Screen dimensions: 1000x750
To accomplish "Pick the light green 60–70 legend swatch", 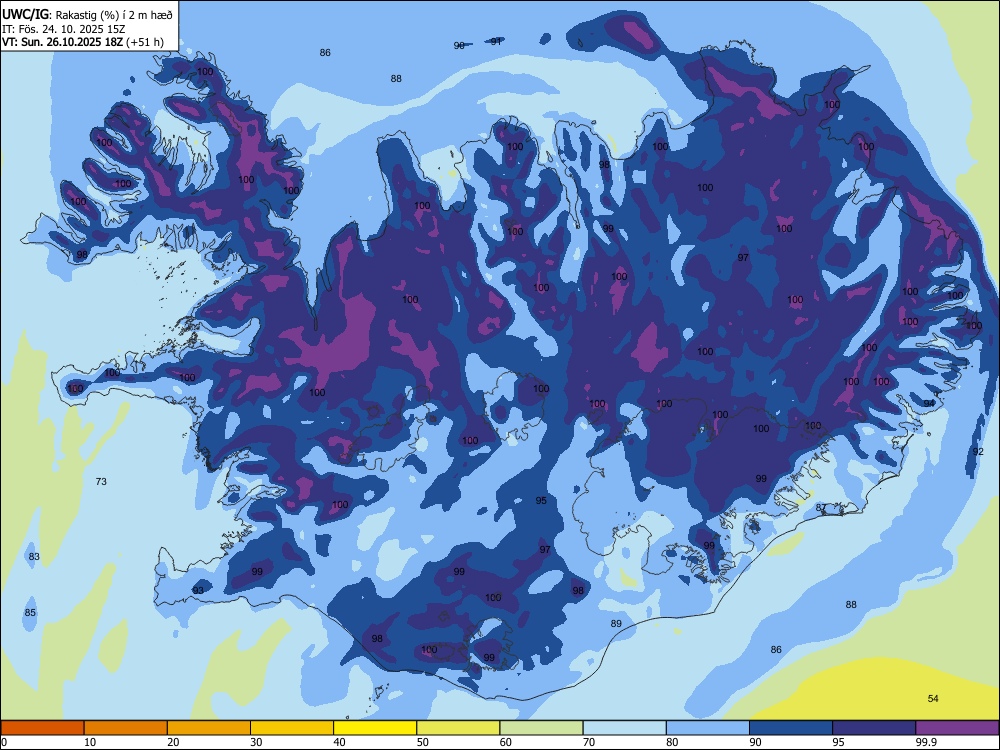I will tap(541, 728).
